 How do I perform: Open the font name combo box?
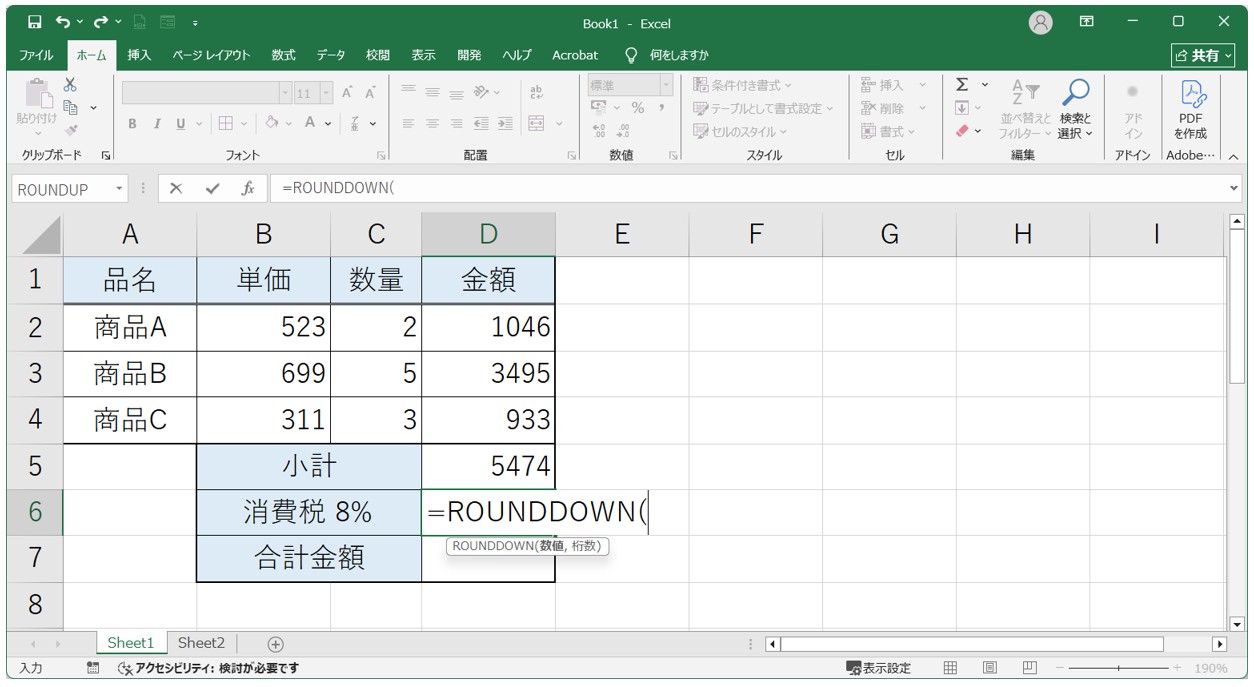206,93
